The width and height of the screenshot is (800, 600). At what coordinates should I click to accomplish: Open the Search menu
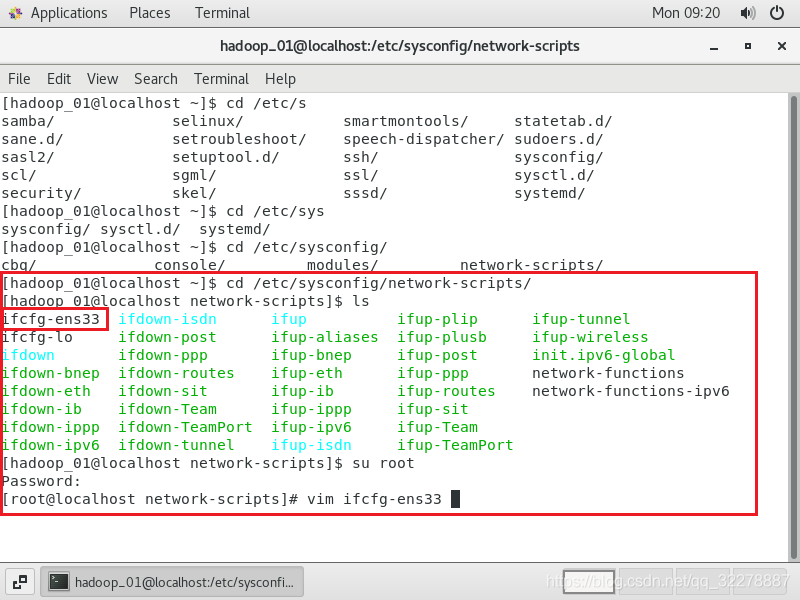pyautogui.click(x=156, y=79)
